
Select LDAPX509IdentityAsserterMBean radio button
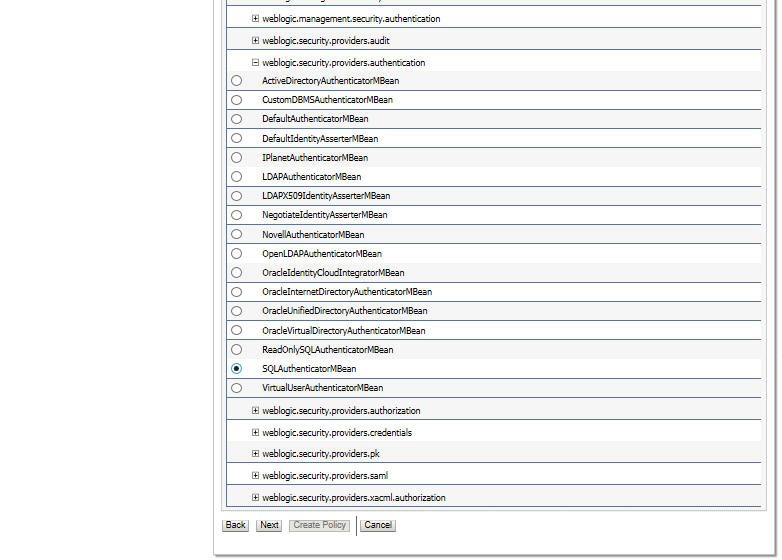click(236, 196)
